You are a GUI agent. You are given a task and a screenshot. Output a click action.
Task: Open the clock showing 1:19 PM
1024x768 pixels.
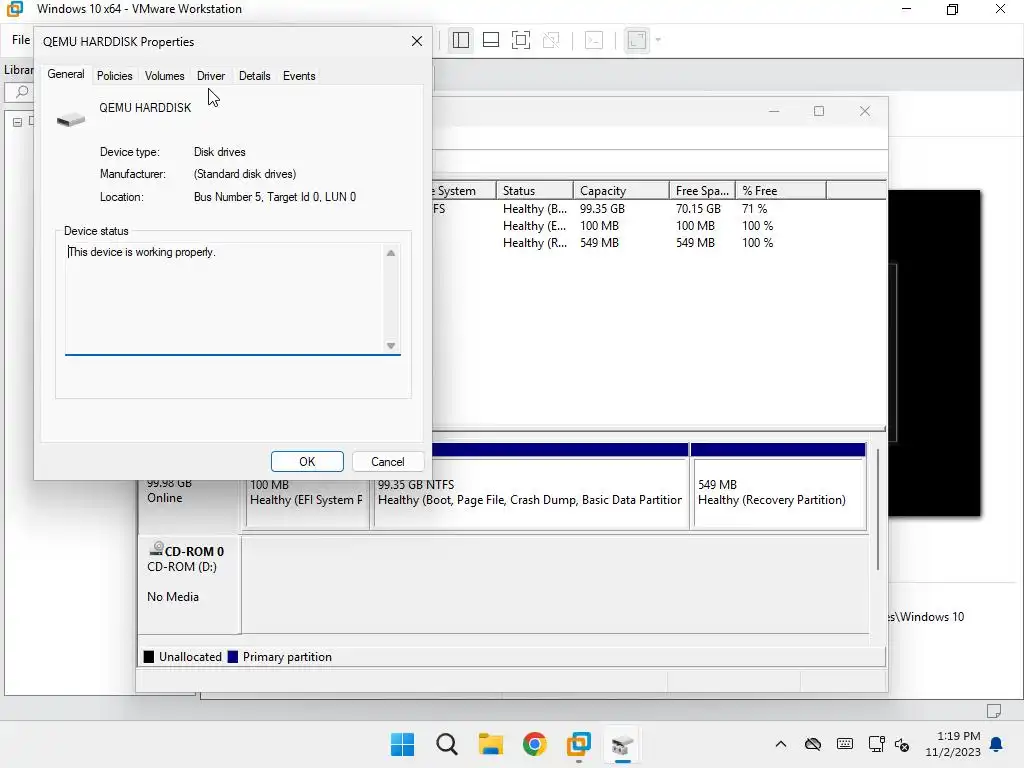coord(953,744)
